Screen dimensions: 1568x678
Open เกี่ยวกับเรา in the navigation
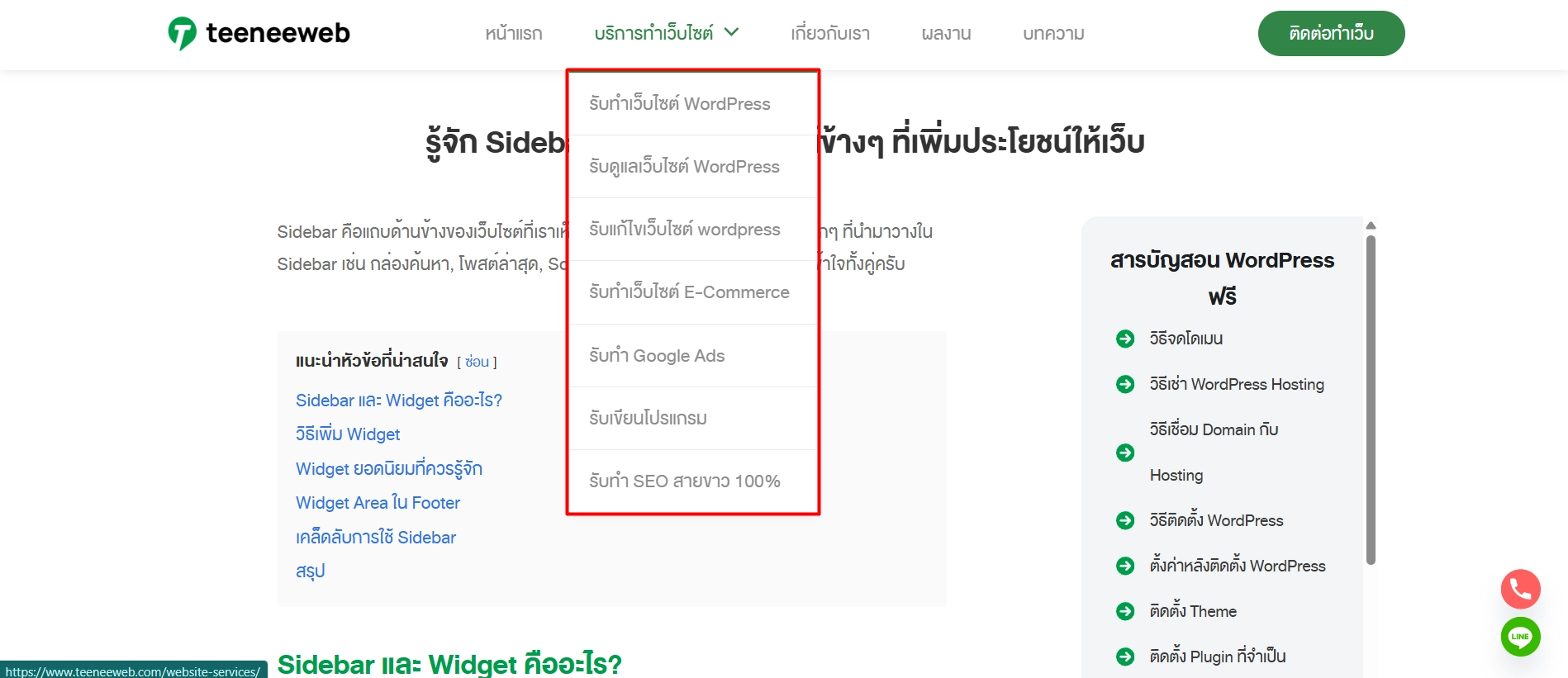(830, 34)
